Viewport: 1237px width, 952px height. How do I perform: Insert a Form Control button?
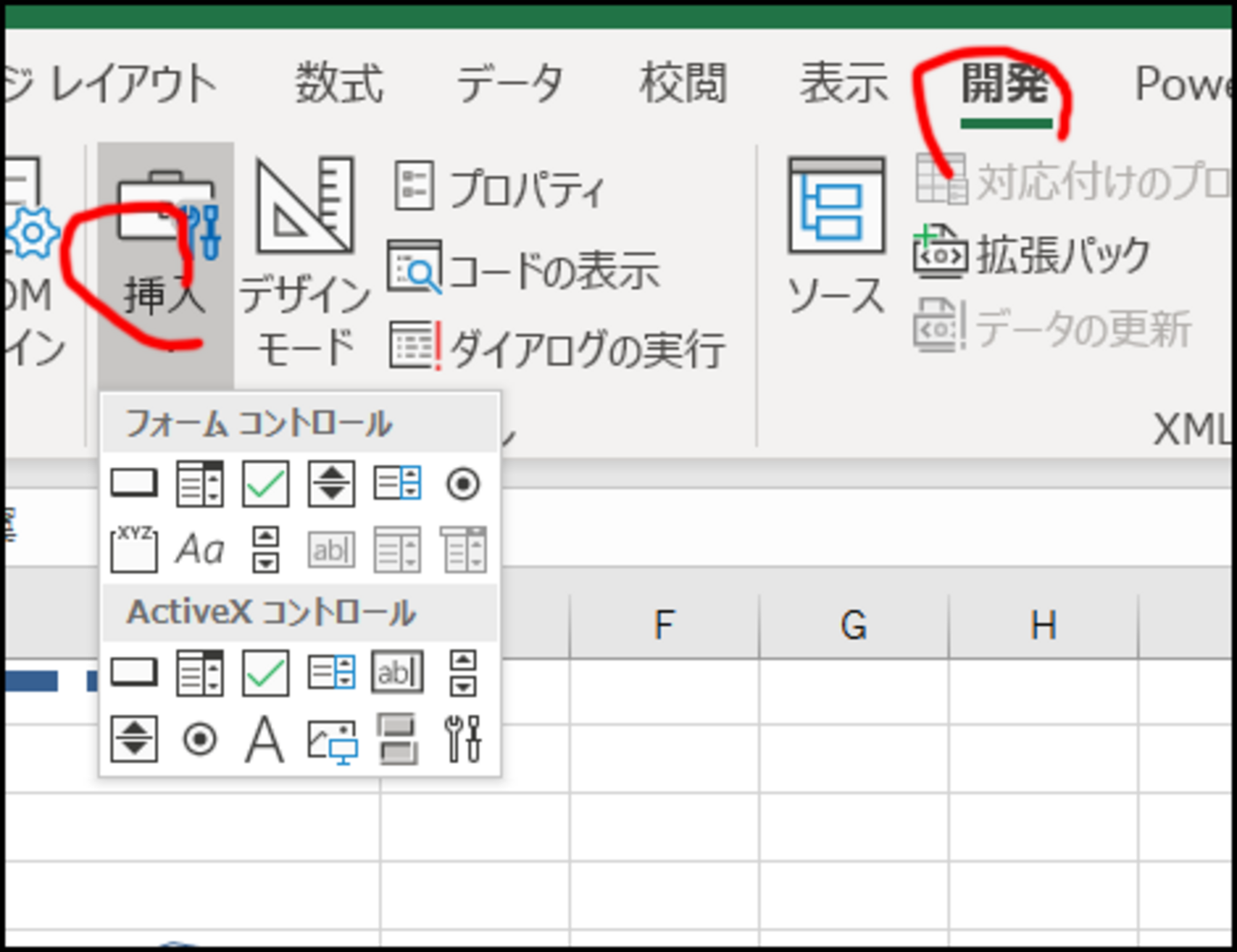(x=133, y=483)
